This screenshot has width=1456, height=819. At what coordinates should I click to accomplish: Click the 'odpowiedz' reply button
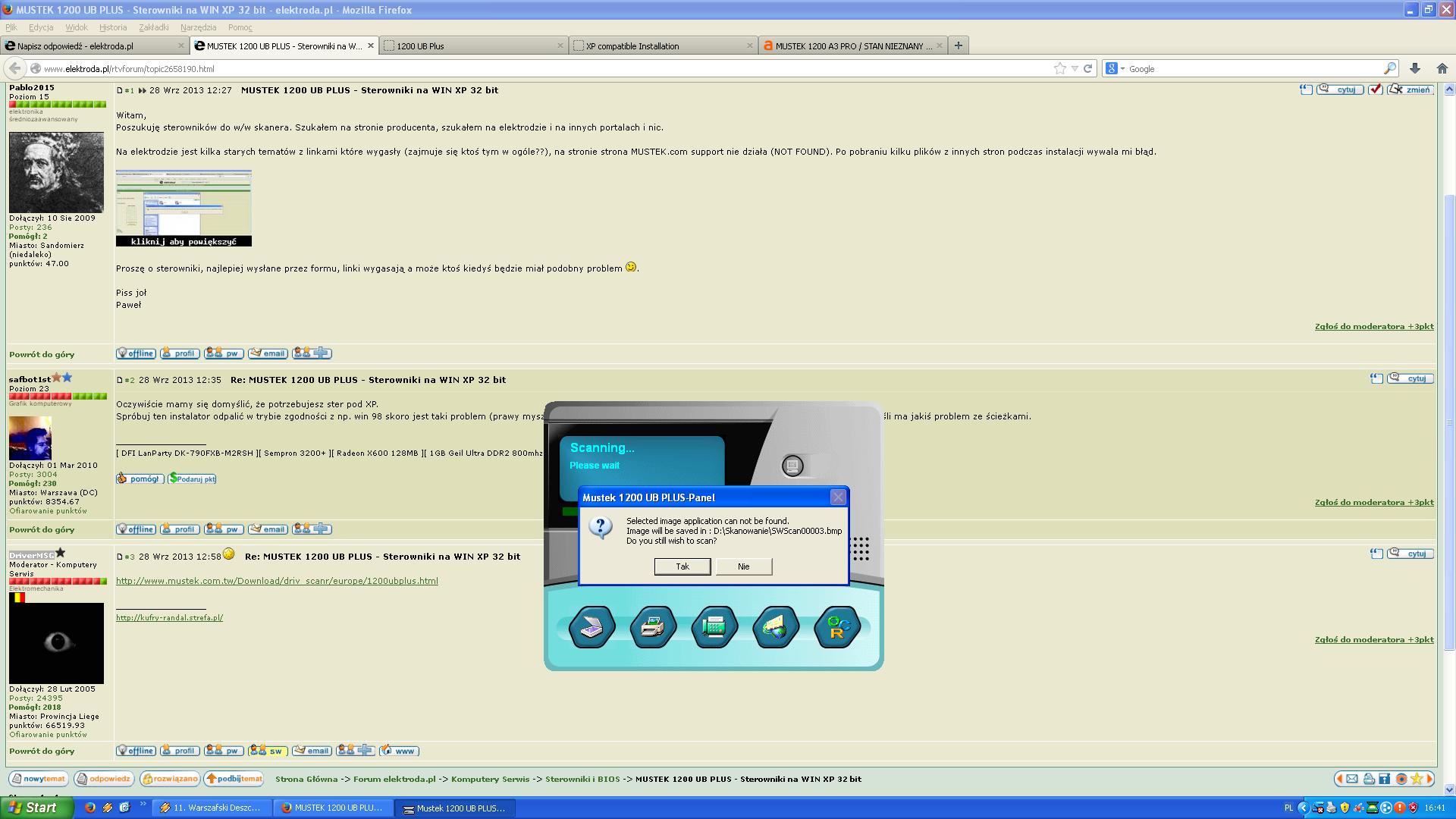[x=105, y=779]
